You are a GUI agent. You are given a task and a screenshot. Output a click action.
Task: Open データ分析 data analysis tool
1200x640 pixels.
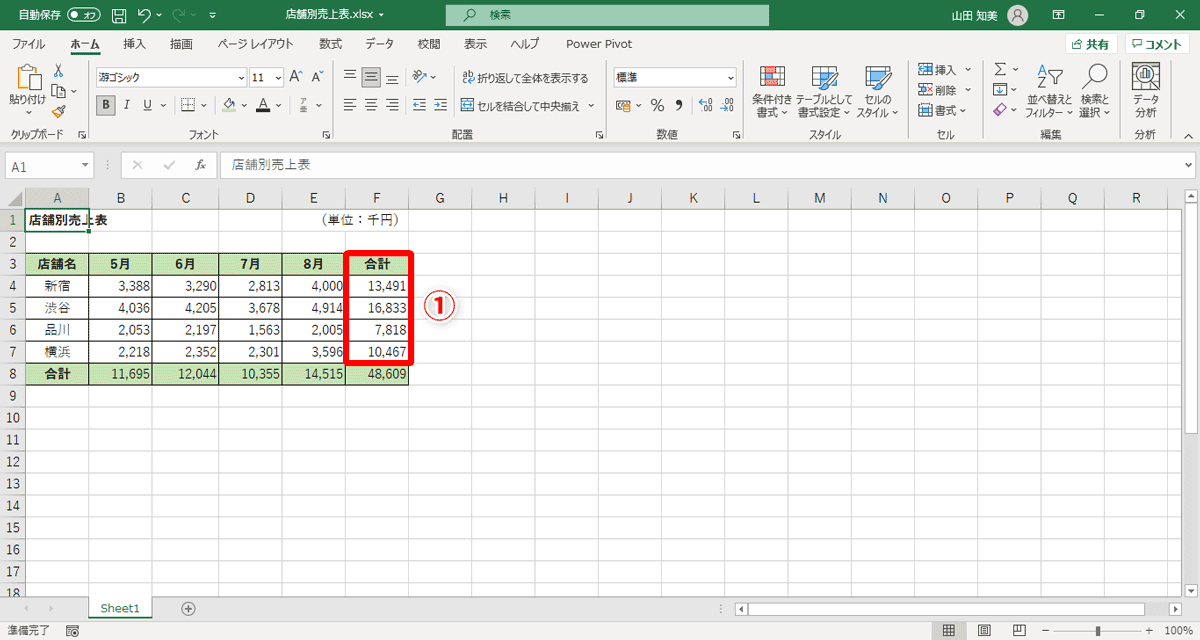click(1146, 90)
